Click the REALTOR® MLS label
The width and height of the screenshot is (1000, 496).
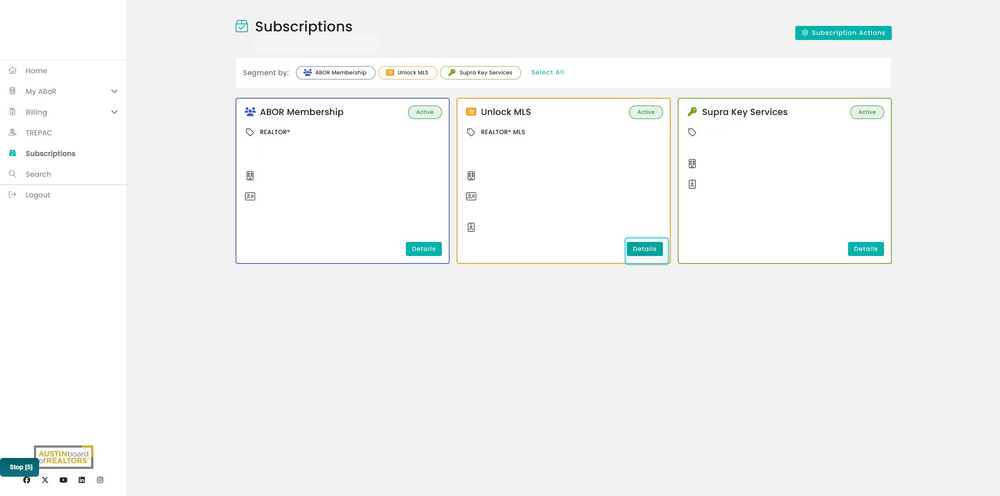(x=503, y=132)
